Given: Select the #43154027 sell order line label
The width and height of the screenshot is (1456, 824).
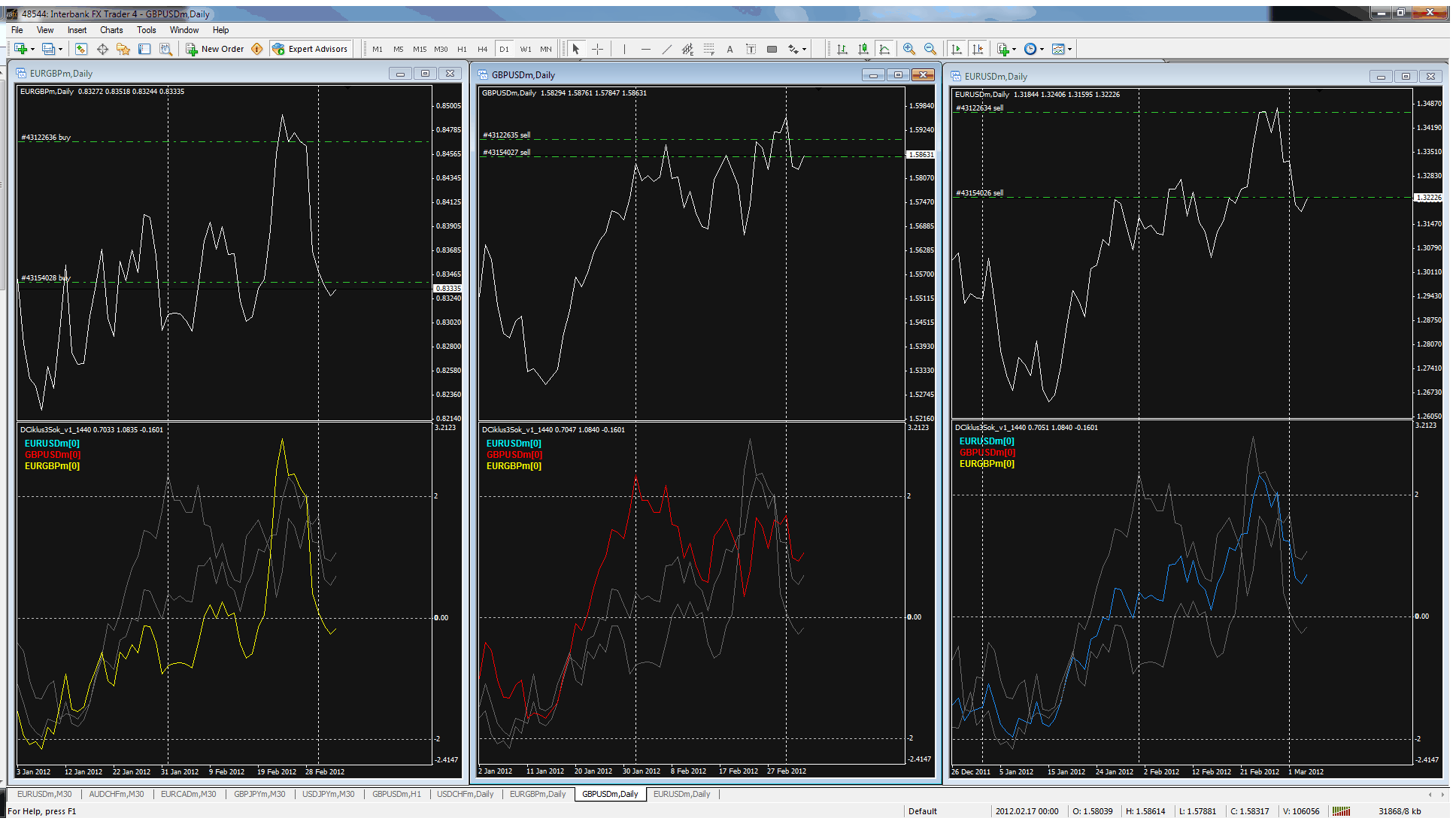Looking at the screenshot, I should [506, 153].
